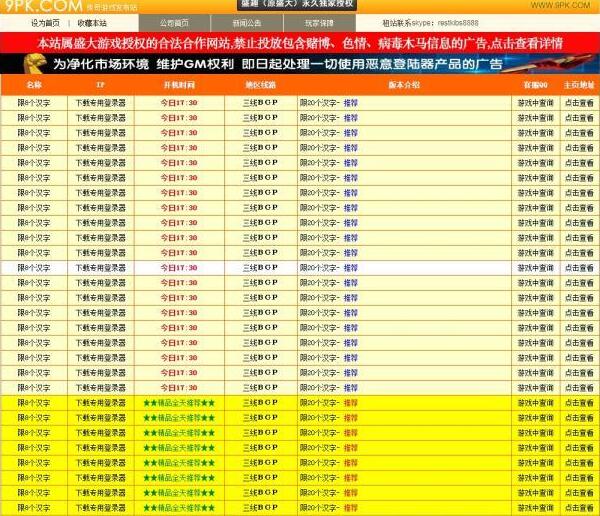Click the 9PK.COM logo
This screenshot has width=600, height=516.
(x=42, y=6)
